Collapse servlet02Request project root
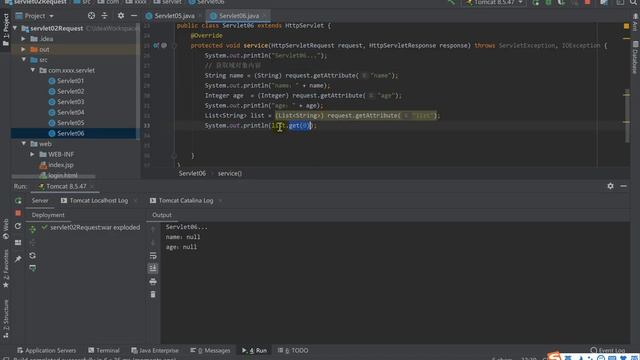Image resolution: width=640 pixels, height=360 pixels. point(16,28)
